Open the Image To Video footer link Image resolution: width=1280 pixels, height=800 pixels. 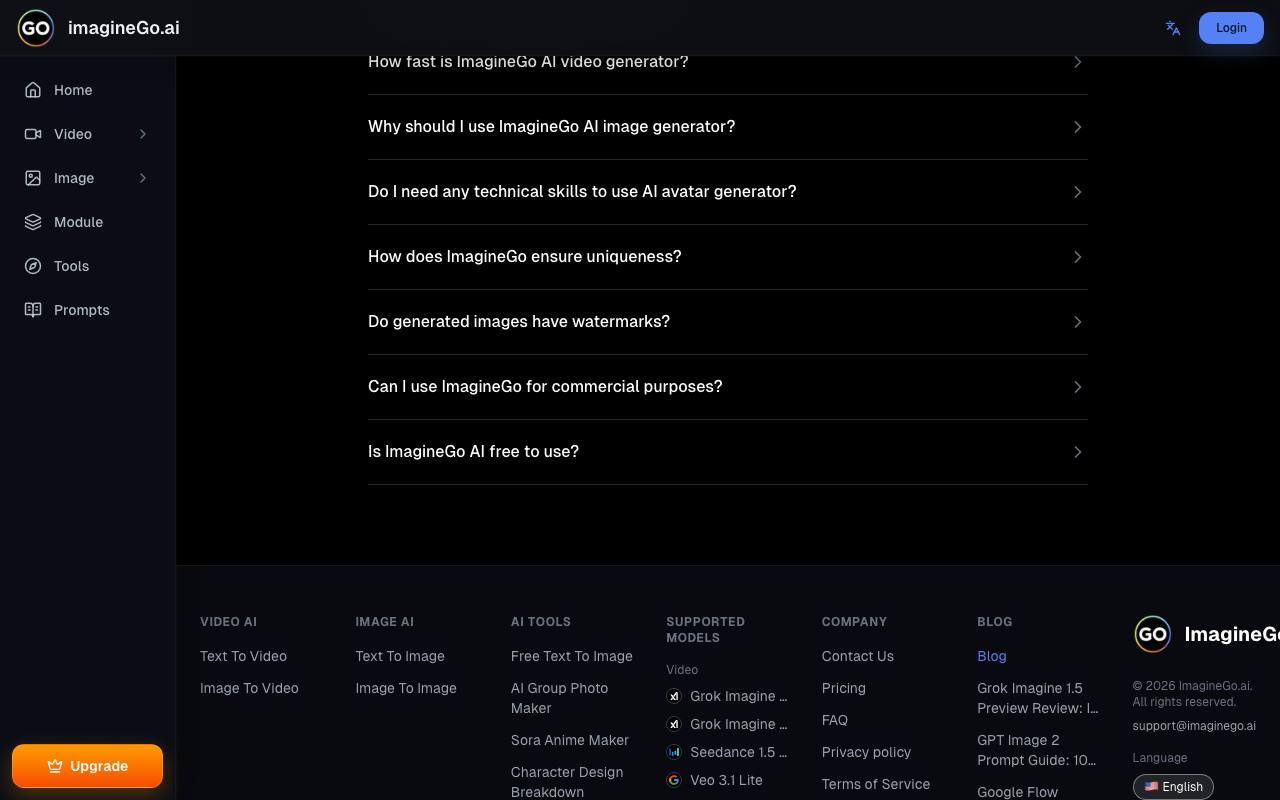pos(249,688)
